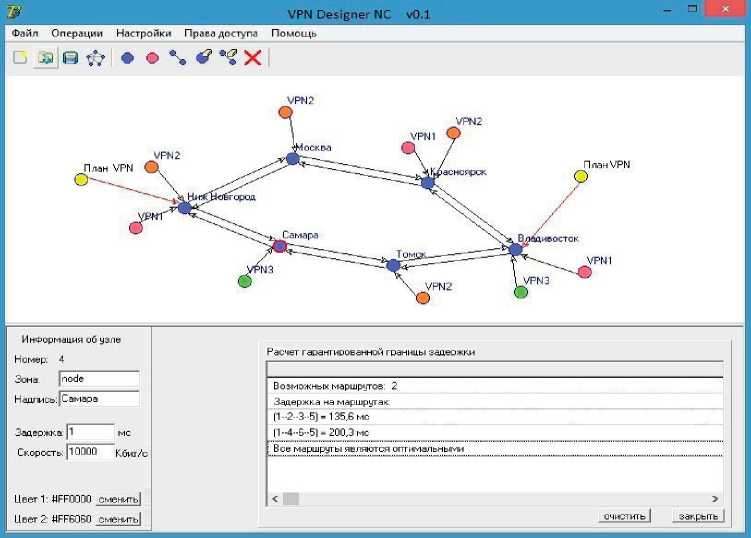
Task: Click the green VPN3 node below Владивосток
Action: [521, 292]
